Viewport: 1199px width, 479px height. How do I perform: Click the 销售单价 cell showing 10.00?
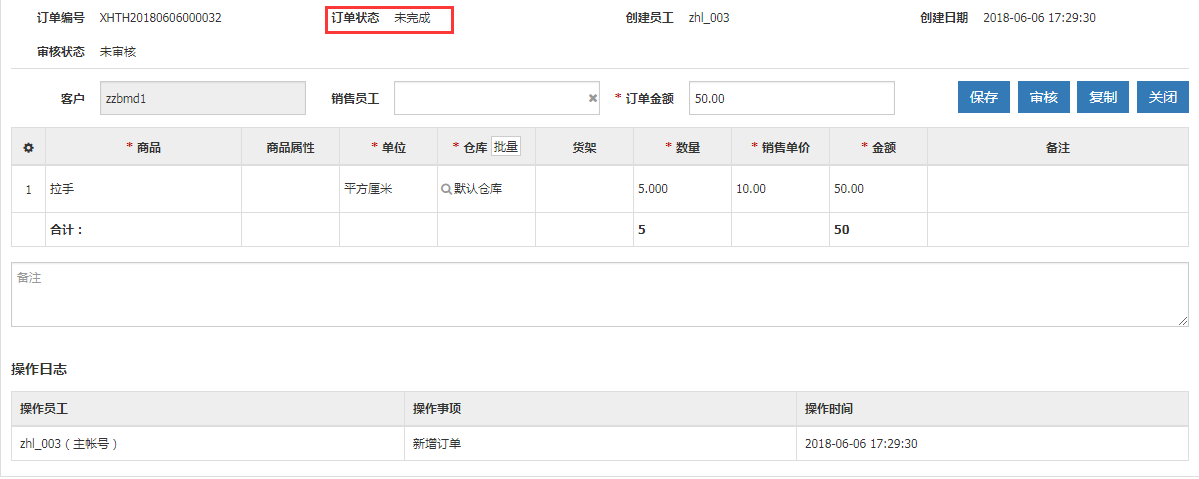click(780, 189)
